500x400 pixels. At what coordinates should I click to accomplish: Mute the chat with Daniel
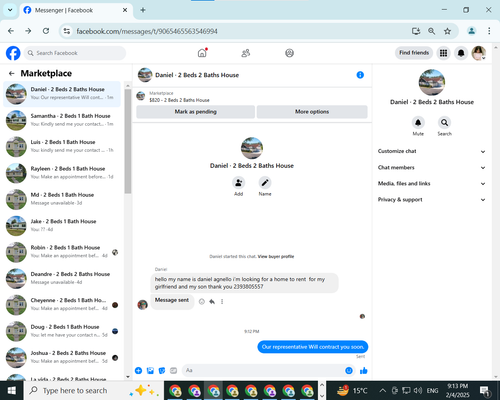pyautogui.click(x=418, y=123)
